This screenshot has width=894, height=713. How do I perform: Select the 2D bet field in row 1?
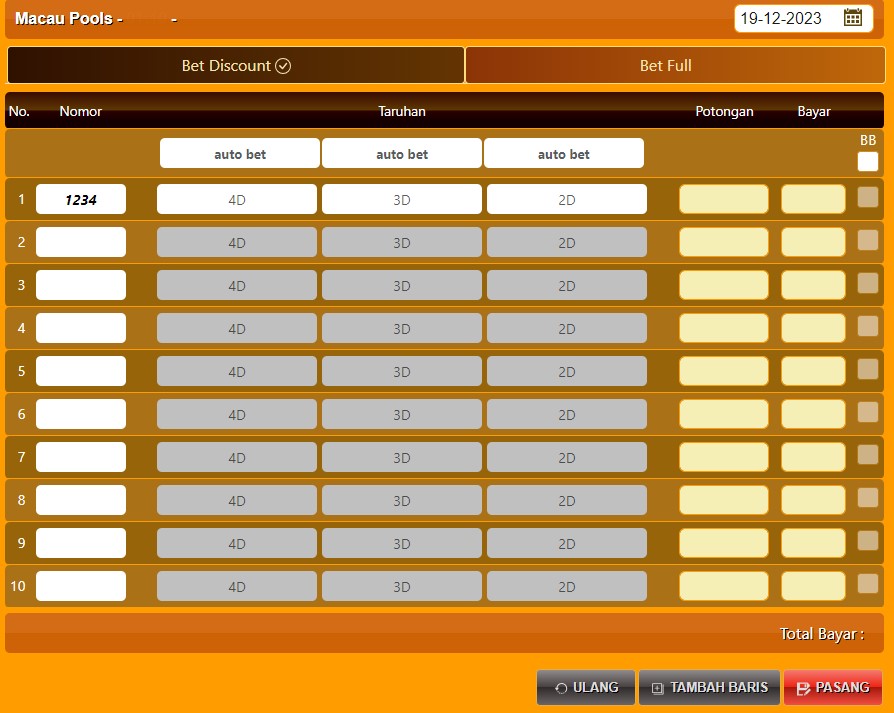point(567,199)
